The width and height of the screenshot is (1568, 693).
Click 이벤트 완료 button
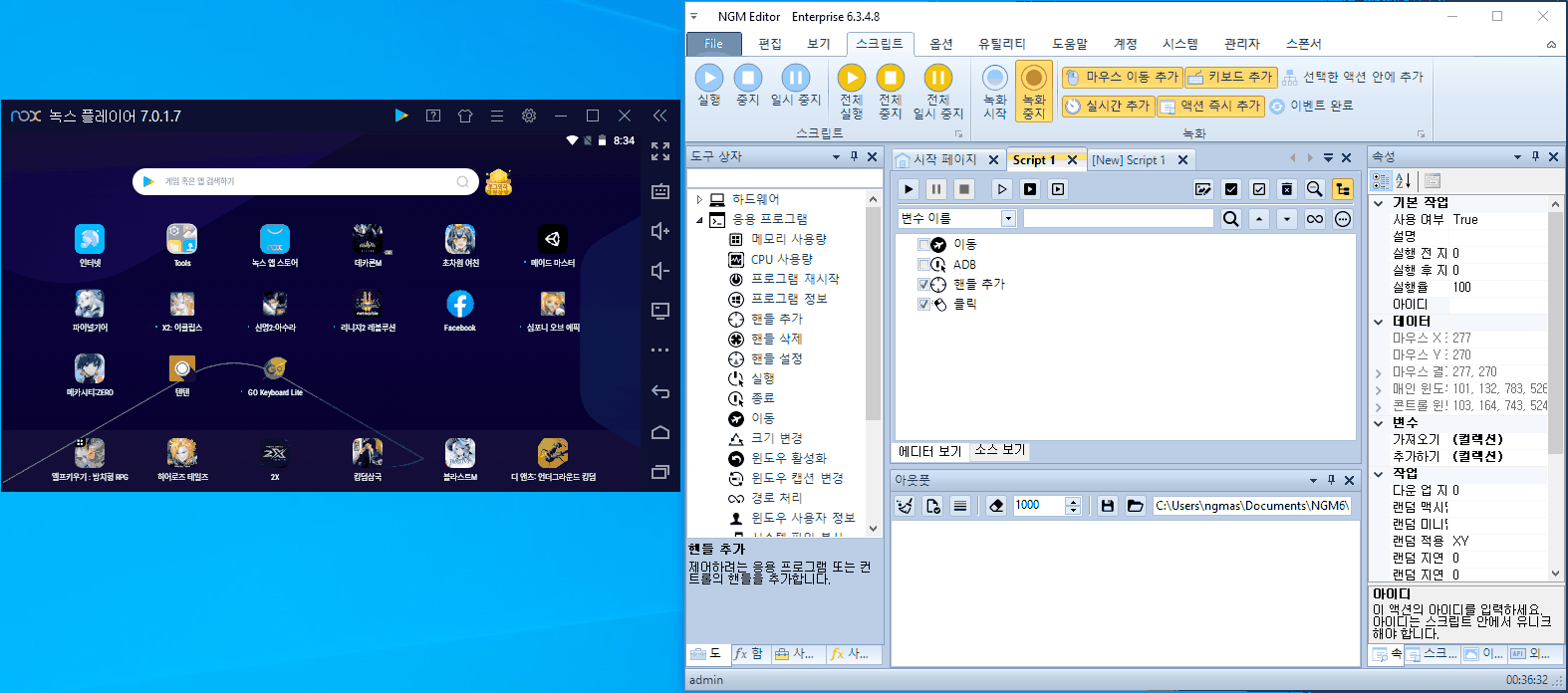[x=1311, y=106]
